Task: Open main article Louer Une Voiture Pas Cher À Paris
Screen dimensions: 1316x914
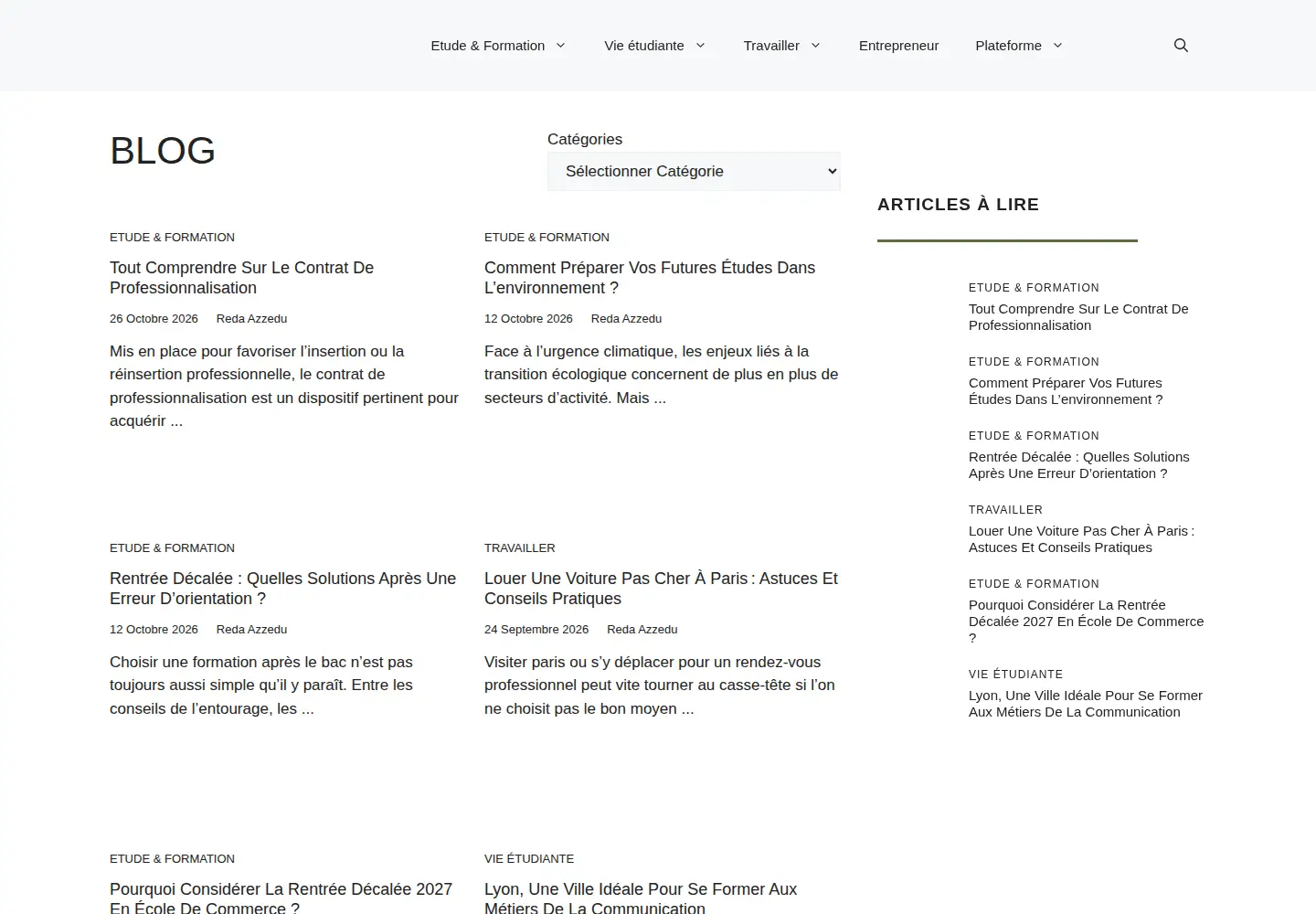Action: tap(661, 589)
